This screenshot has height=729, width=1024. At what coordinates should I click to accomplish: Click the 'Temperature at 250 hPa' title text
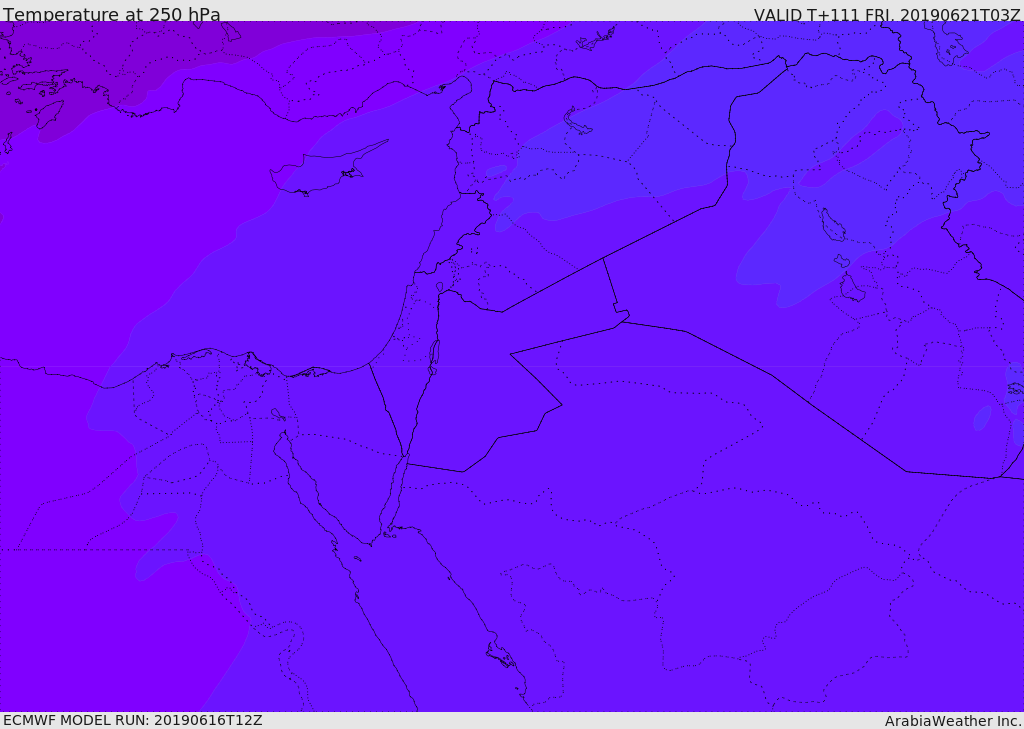click(x=112, y=14)
